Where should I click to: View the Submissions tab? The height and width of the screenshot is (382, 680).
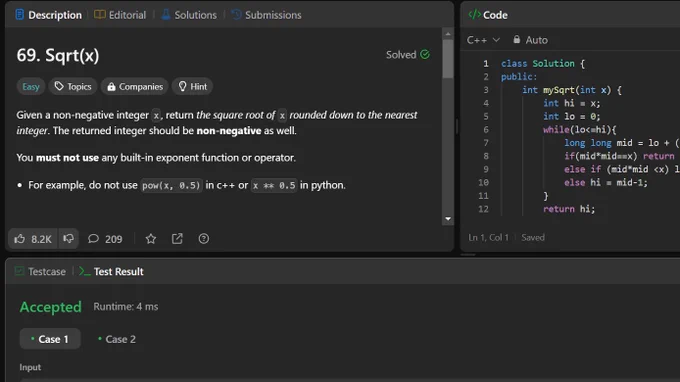click(266, 15)
